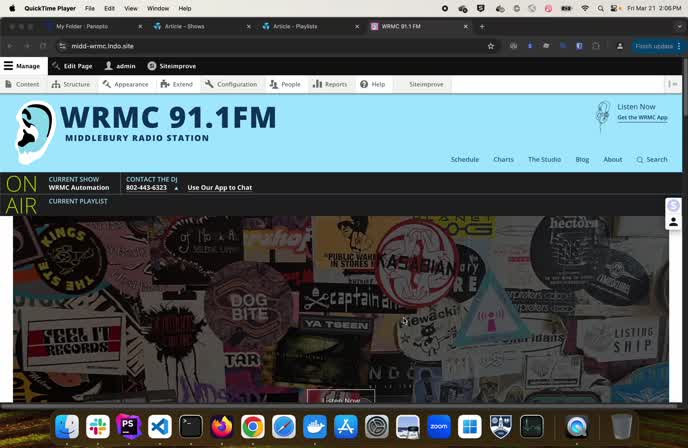The height and width of the screenshot is (448, 688).
Task: Open Spotlight search in menu bar
Action: pos(600,8)
